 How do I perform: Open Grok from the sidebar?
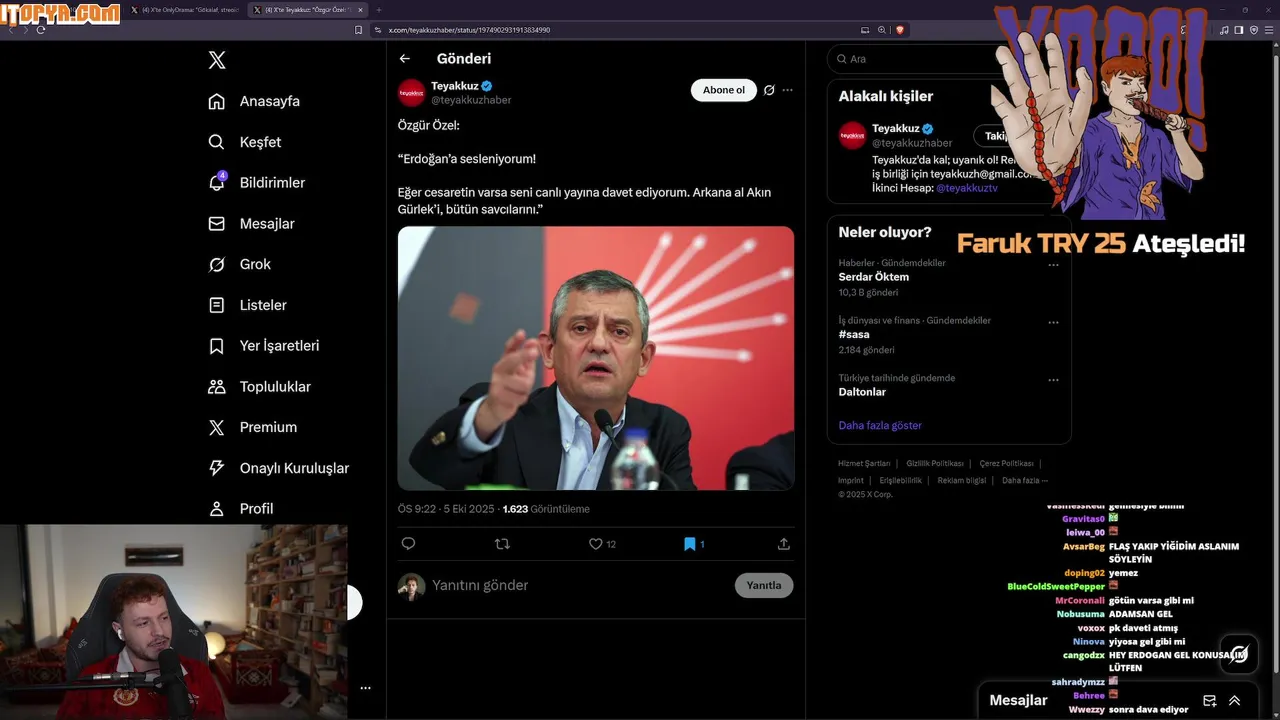pos(240,264)
